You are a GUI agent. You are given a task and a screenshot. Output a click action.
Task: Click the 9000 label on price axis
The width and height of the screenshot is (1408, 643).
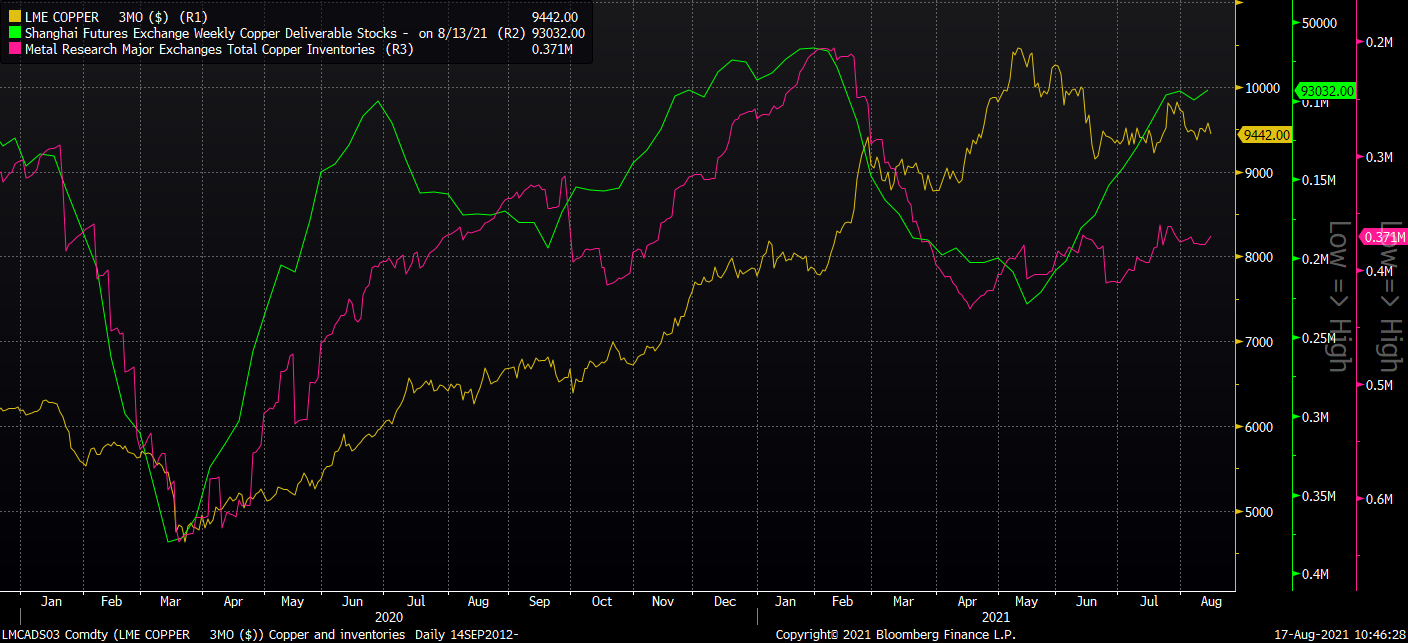[1260, 173]
